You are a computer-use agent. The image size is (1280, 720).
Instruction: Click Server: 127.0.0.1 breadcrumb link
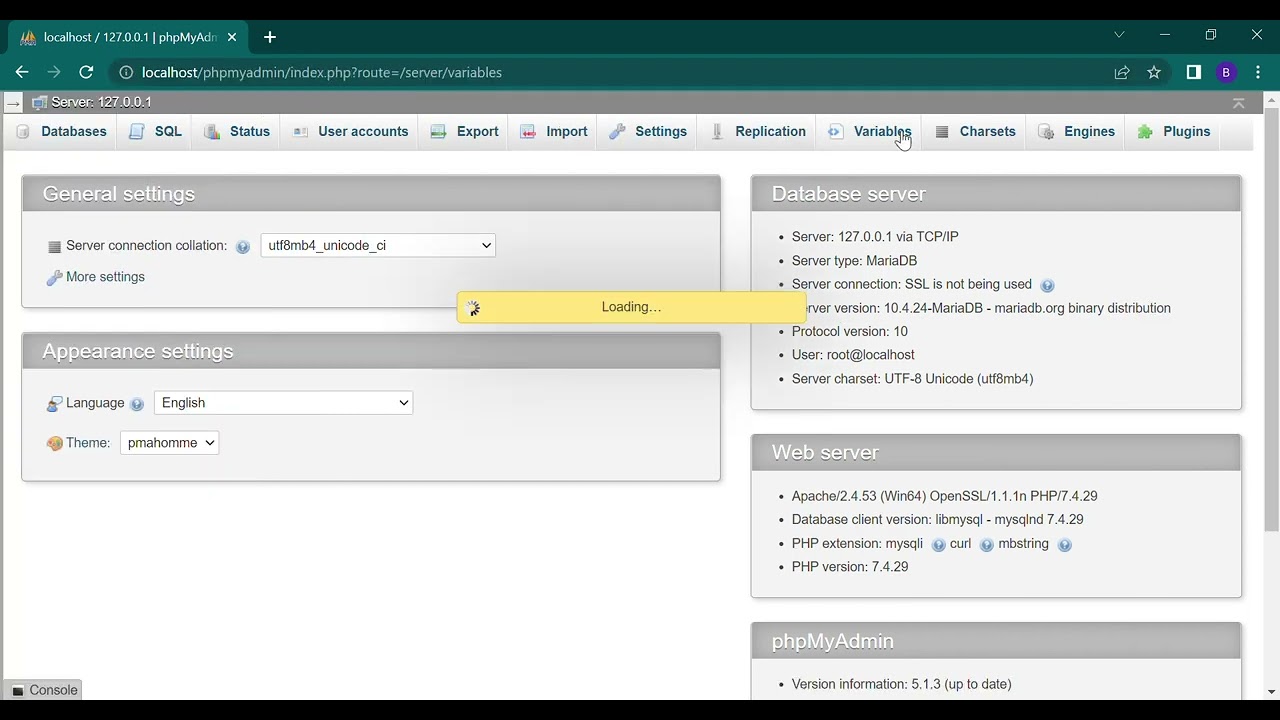tap(101, 102)
